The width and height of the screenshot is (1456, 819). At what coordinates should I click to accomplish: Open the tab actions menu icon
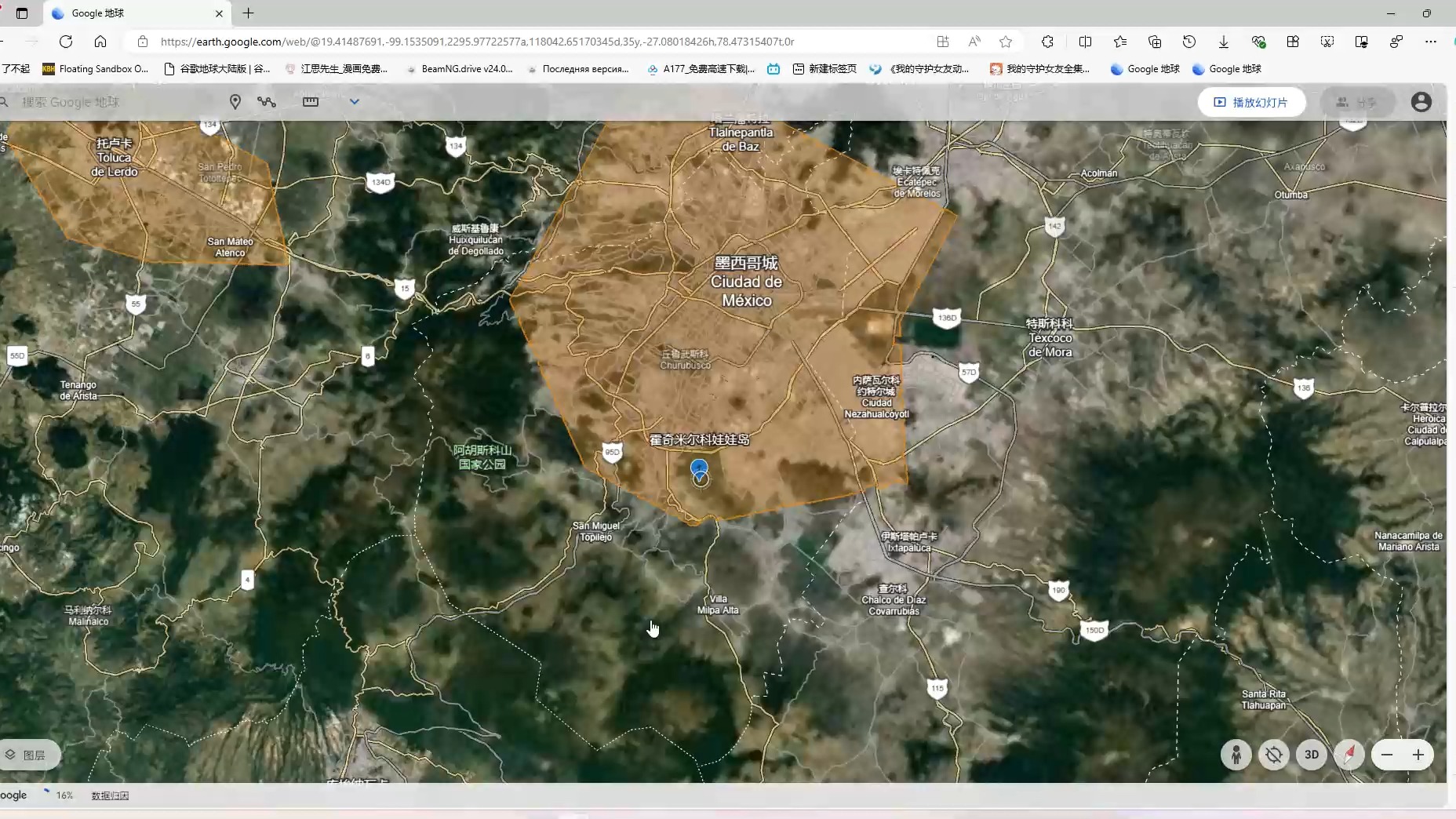tap(22, 13)
